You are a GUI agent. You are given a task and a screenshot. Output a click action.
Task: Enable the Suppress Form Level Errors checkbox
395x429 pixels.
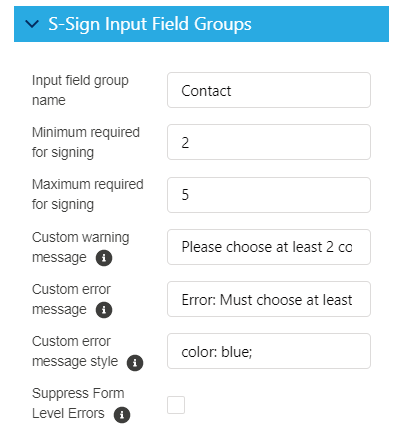[176, 405]
